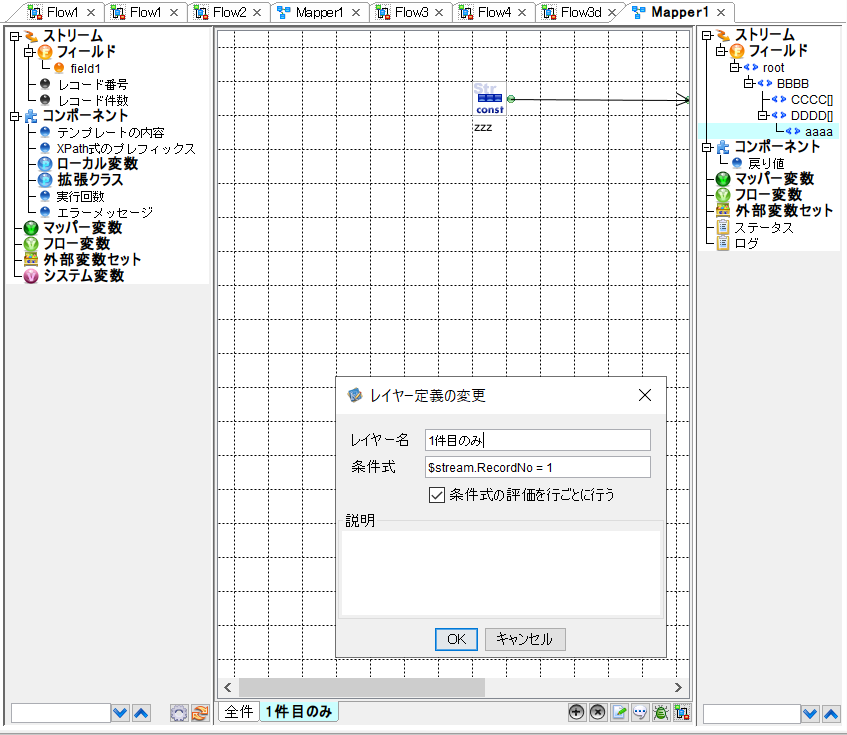Select the const node labeled zzz
This screenshot has height=735, width=847.
click(490, 99)
